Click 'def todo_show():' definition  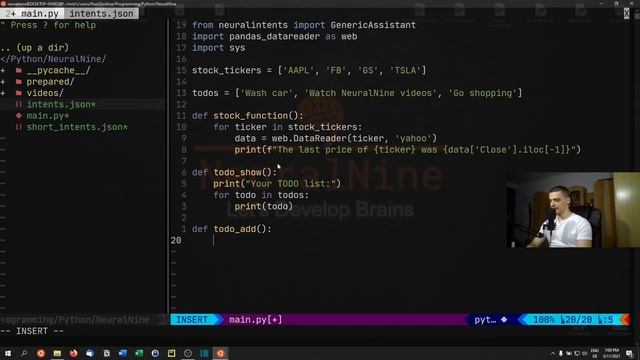click(234, 172)
